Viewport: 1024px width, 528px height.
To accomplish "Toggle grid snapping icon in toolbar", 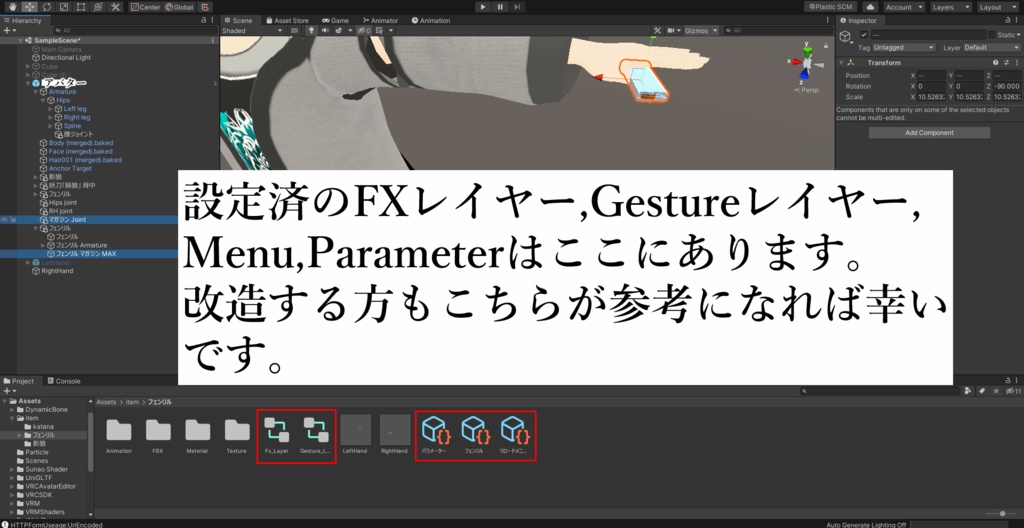I will click(204, 7).
